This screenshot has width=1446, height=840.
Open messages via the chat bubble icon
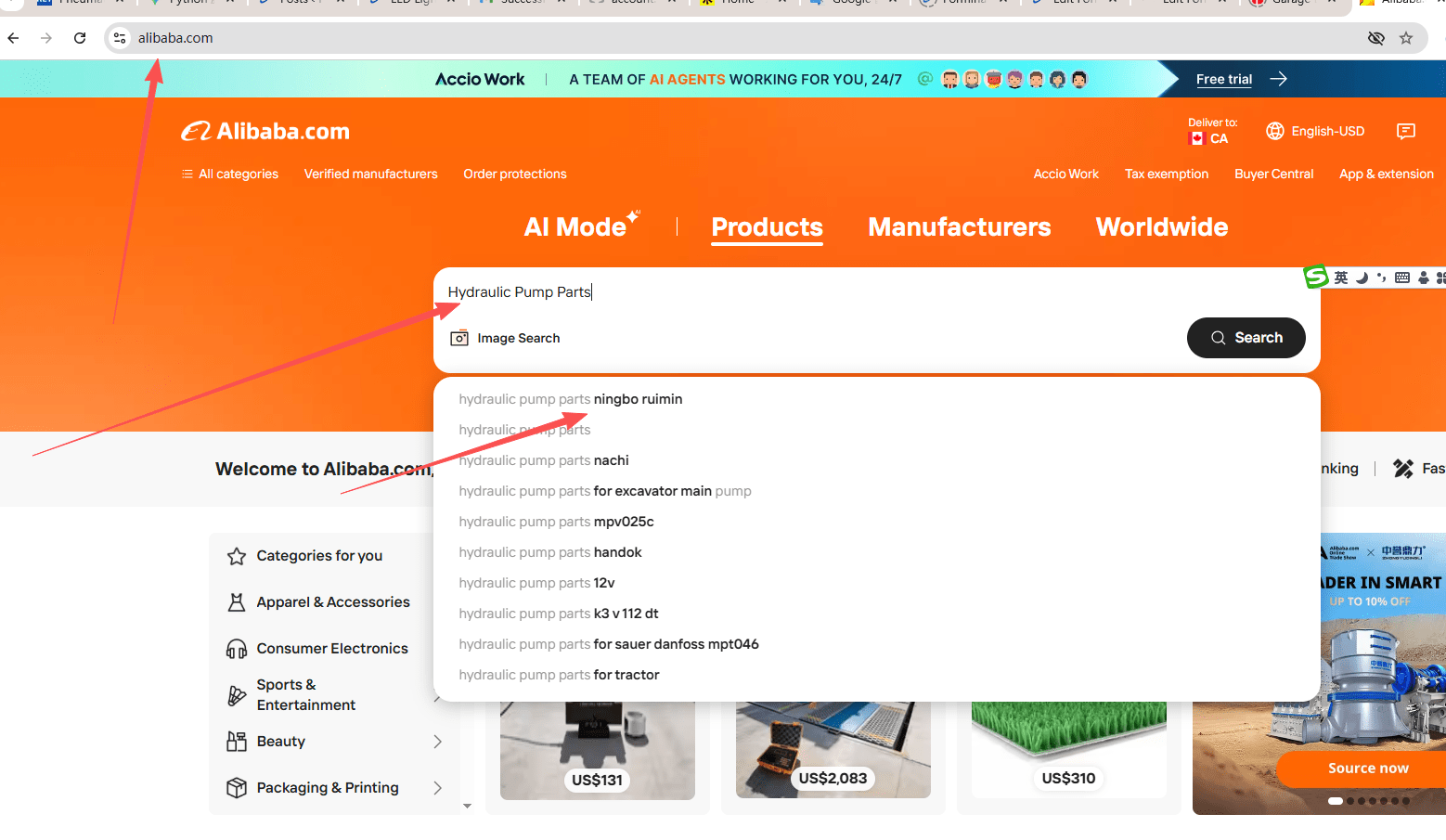pos(1406,131)
